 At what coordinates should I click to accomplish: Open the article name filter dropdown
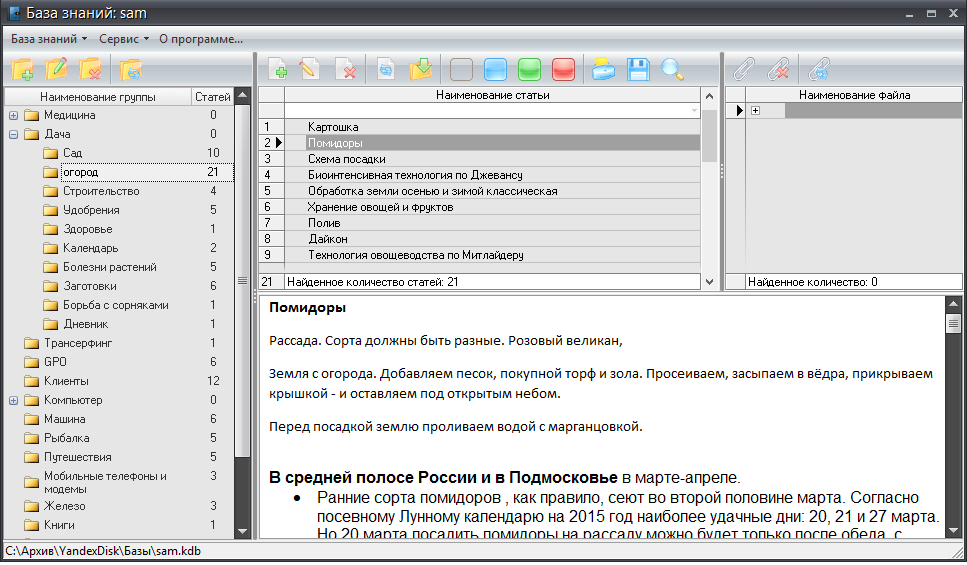[694, 110]
